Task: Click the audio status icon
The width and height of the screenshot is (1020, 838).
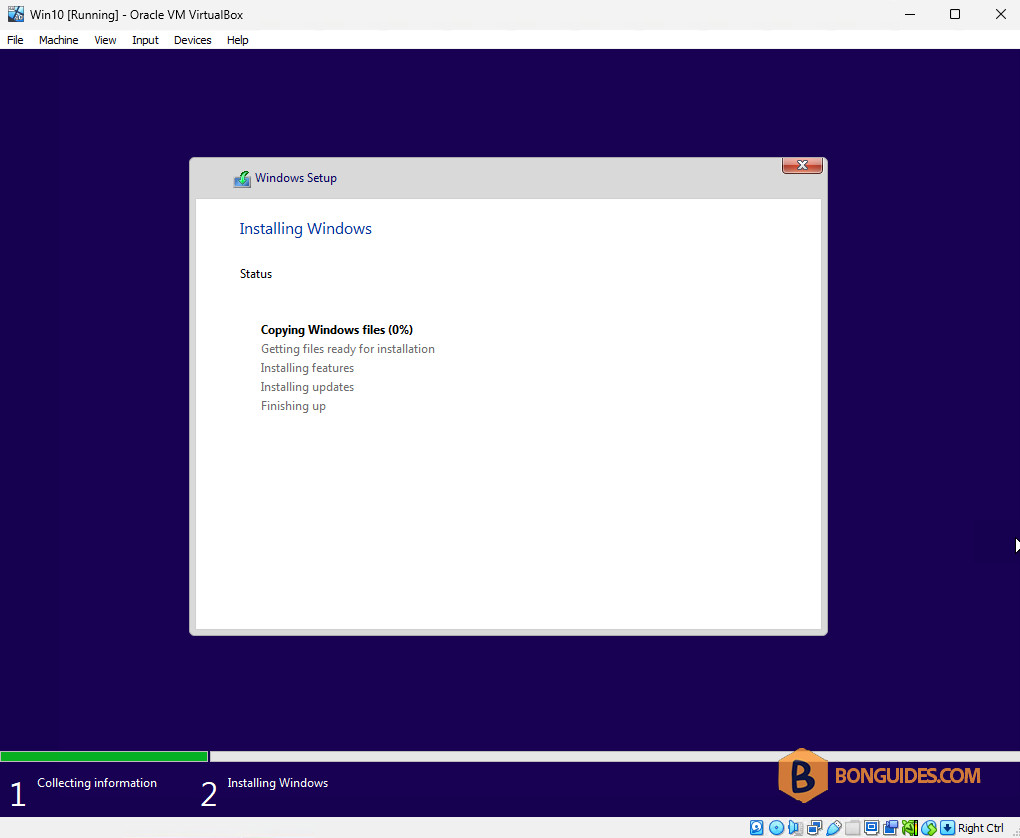Action: coord(795,828)
